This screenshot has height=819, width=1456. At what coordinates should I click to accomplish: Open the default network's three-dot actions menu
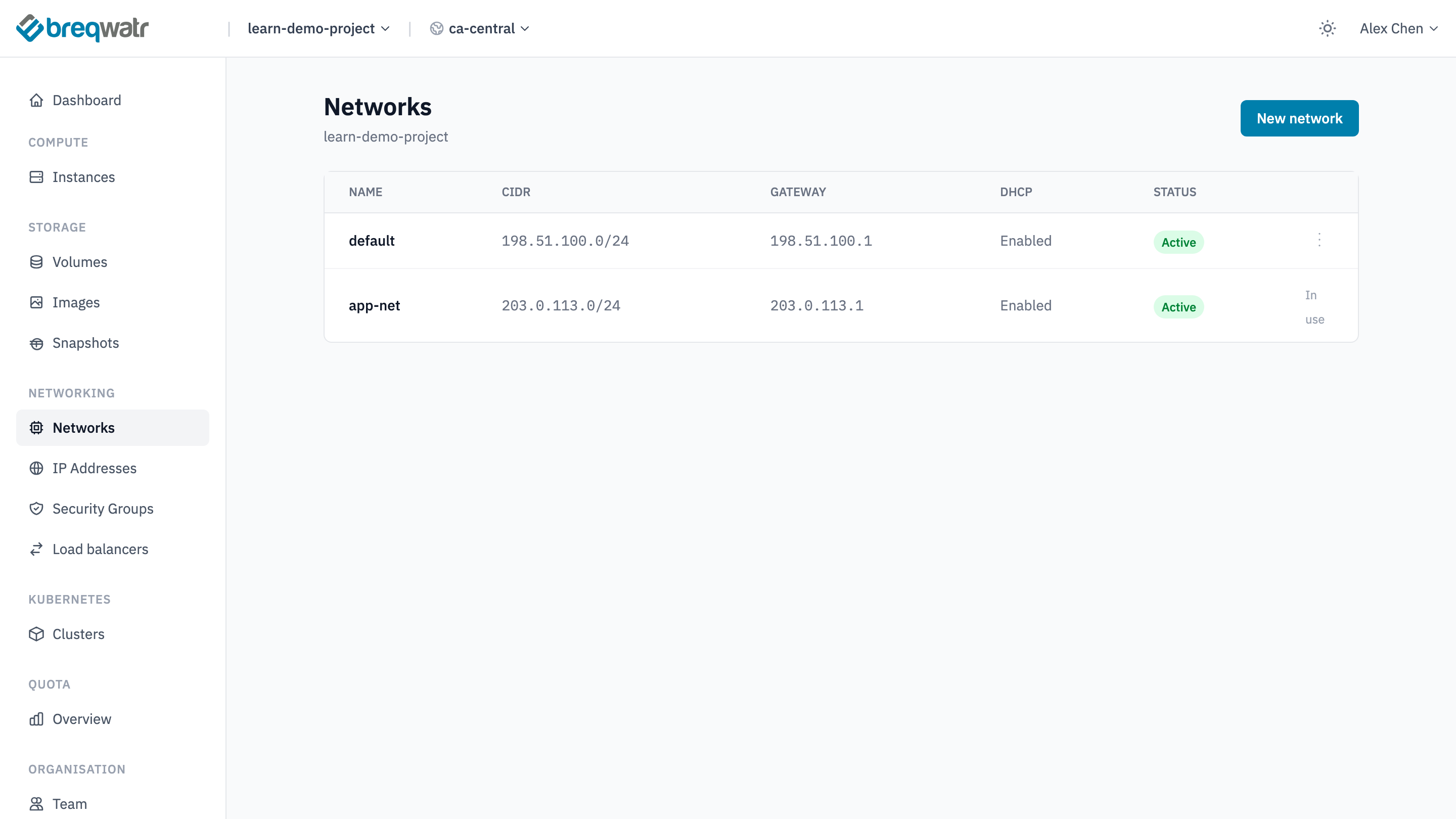tap(1319, 240)
